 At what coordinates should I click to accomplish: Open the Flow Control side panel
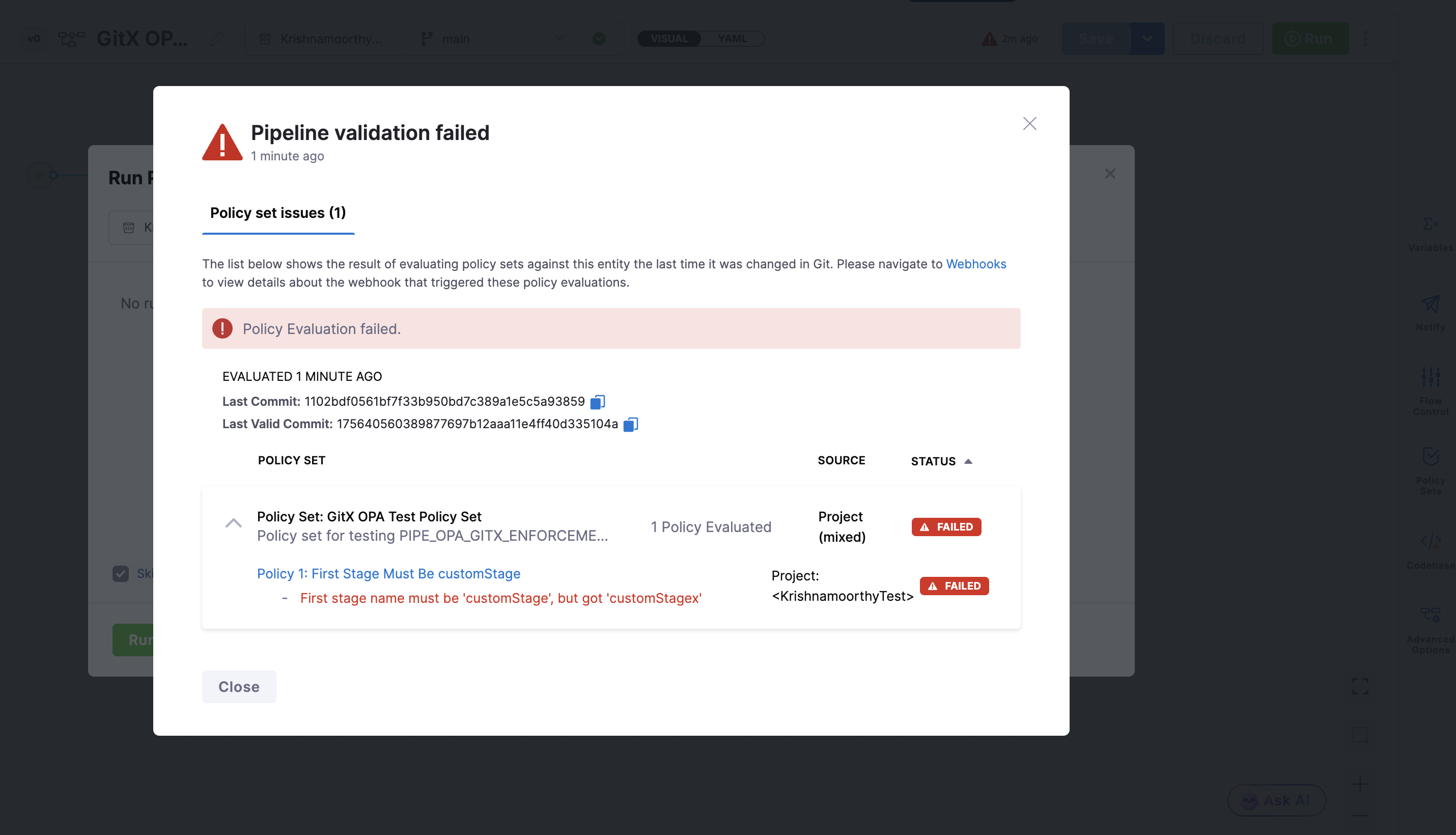pyautogui.click(x=1430, y=391)
